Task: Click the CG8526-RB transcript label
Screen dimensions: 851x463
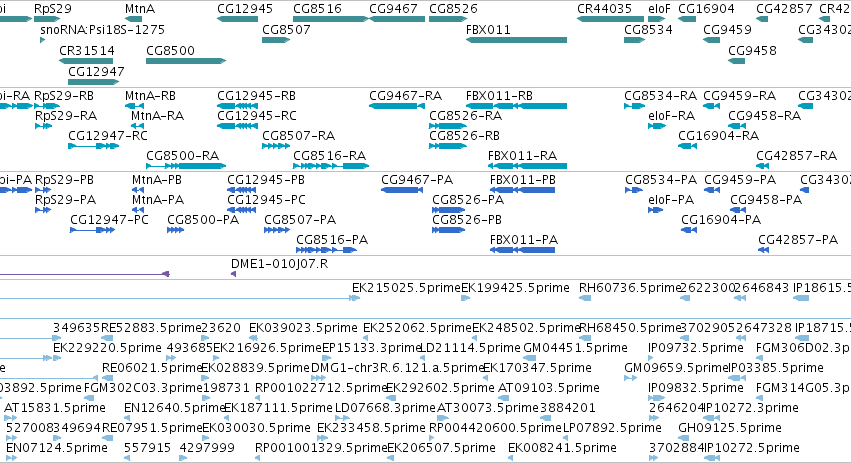Action: (464, 136)
